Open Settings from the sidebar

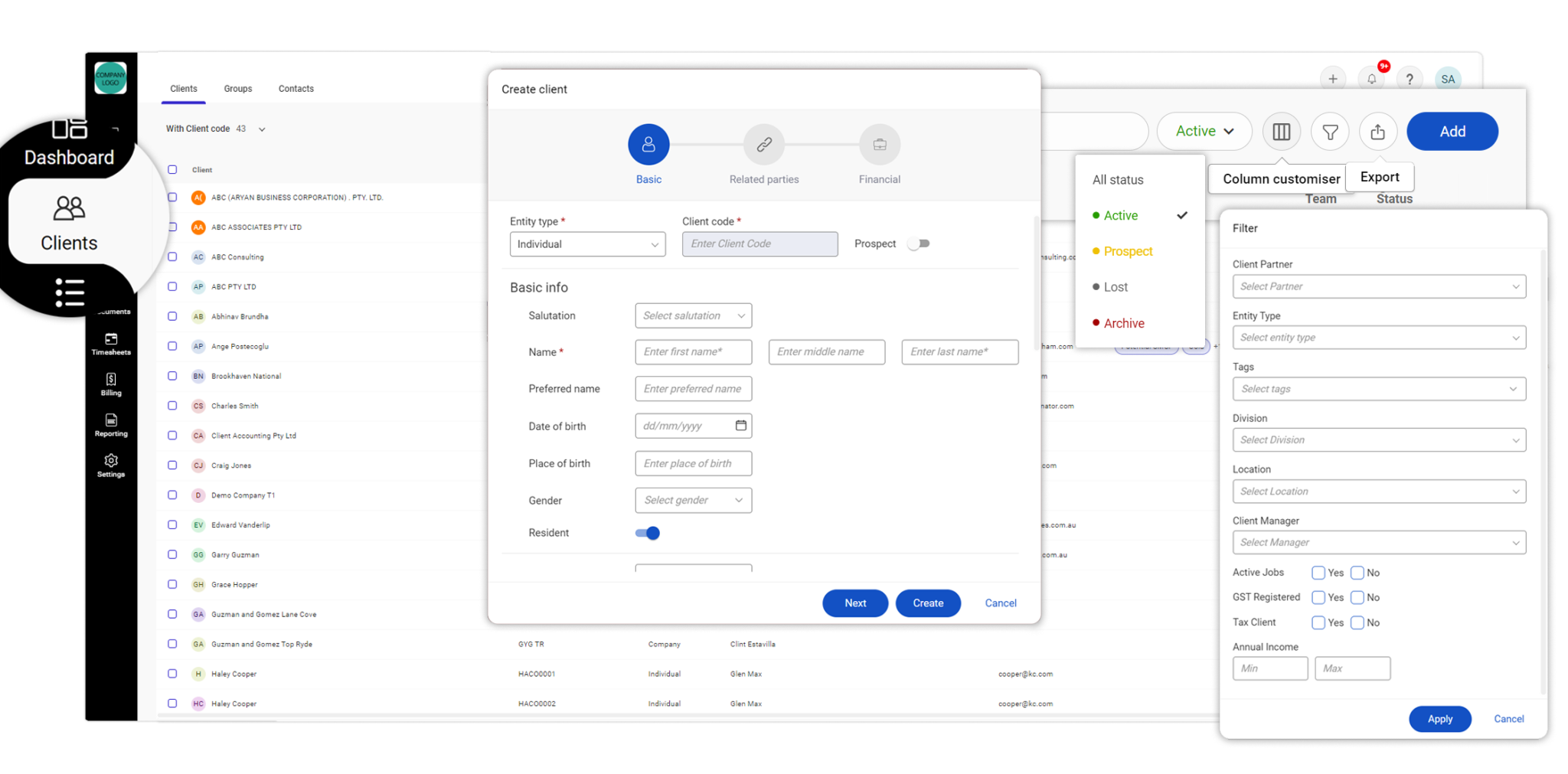(x=111, y=465)
